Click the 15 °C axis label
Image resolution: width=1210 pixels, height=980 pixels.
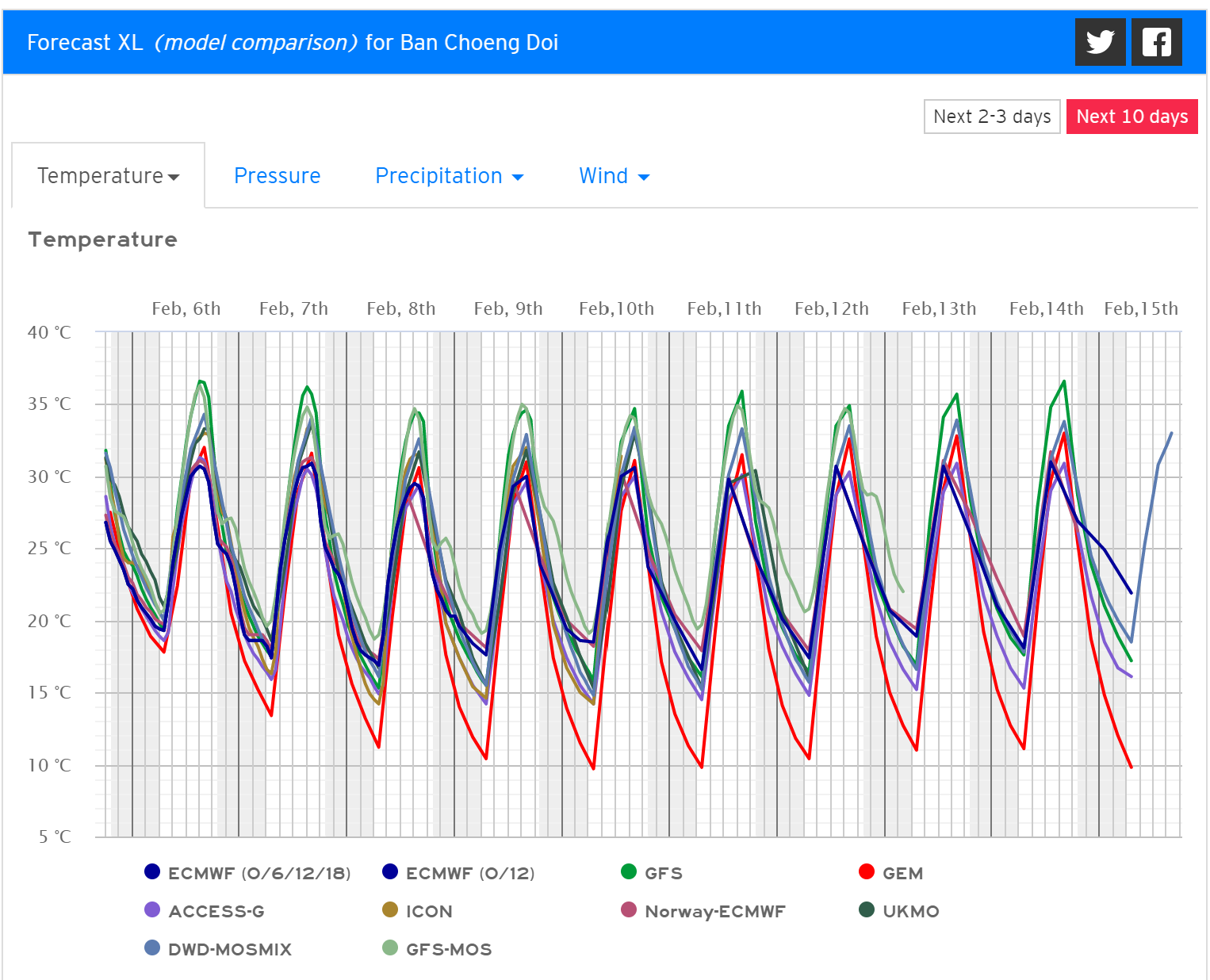[x=49, y=693]
